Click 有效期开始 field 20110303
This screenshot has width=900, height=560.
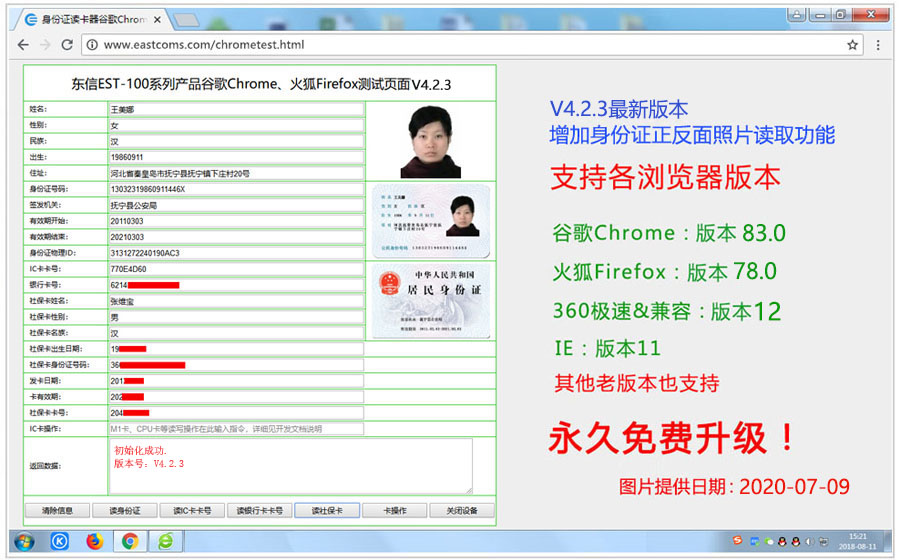click(x=236, y=221)
